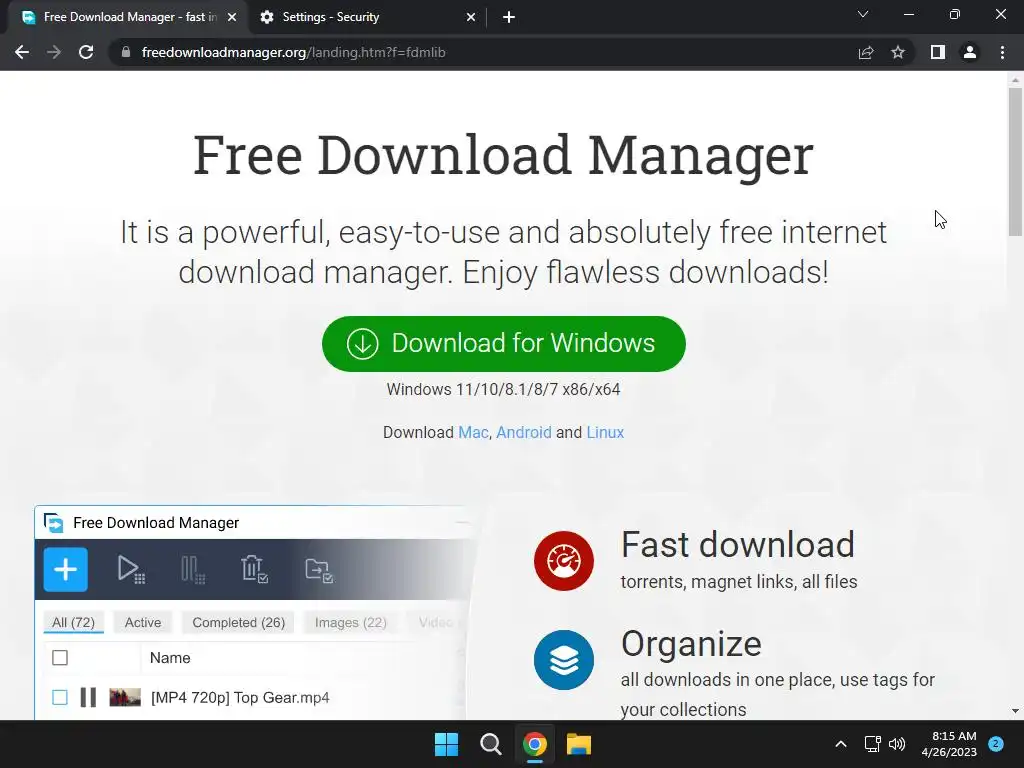Open the notification badge with 2
This screenshot has width=1024, height=768.
click(x=996, y=744)
